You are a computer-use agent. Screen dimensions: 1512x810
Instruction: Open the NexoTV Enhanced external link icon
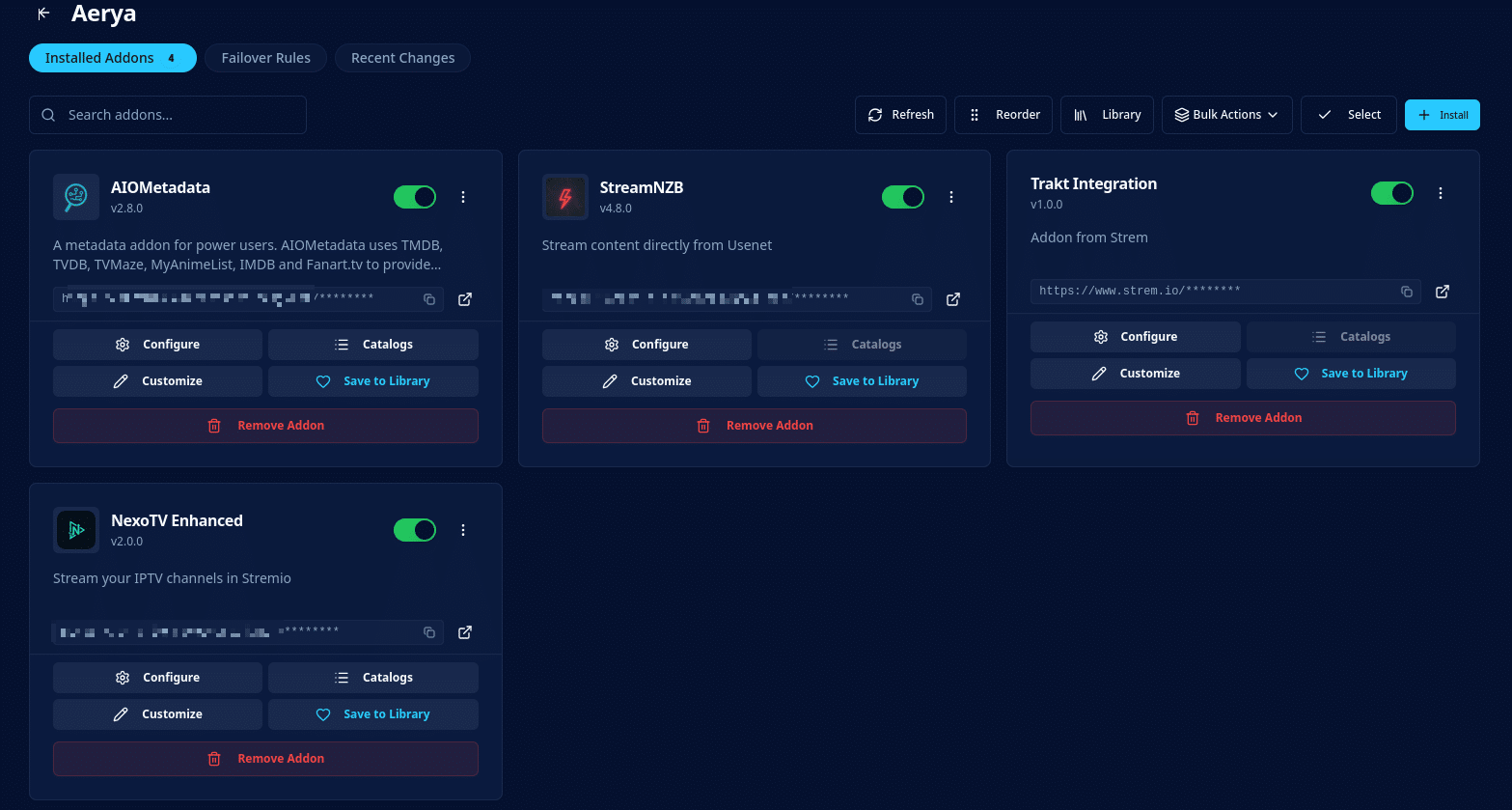coord(465,632)
